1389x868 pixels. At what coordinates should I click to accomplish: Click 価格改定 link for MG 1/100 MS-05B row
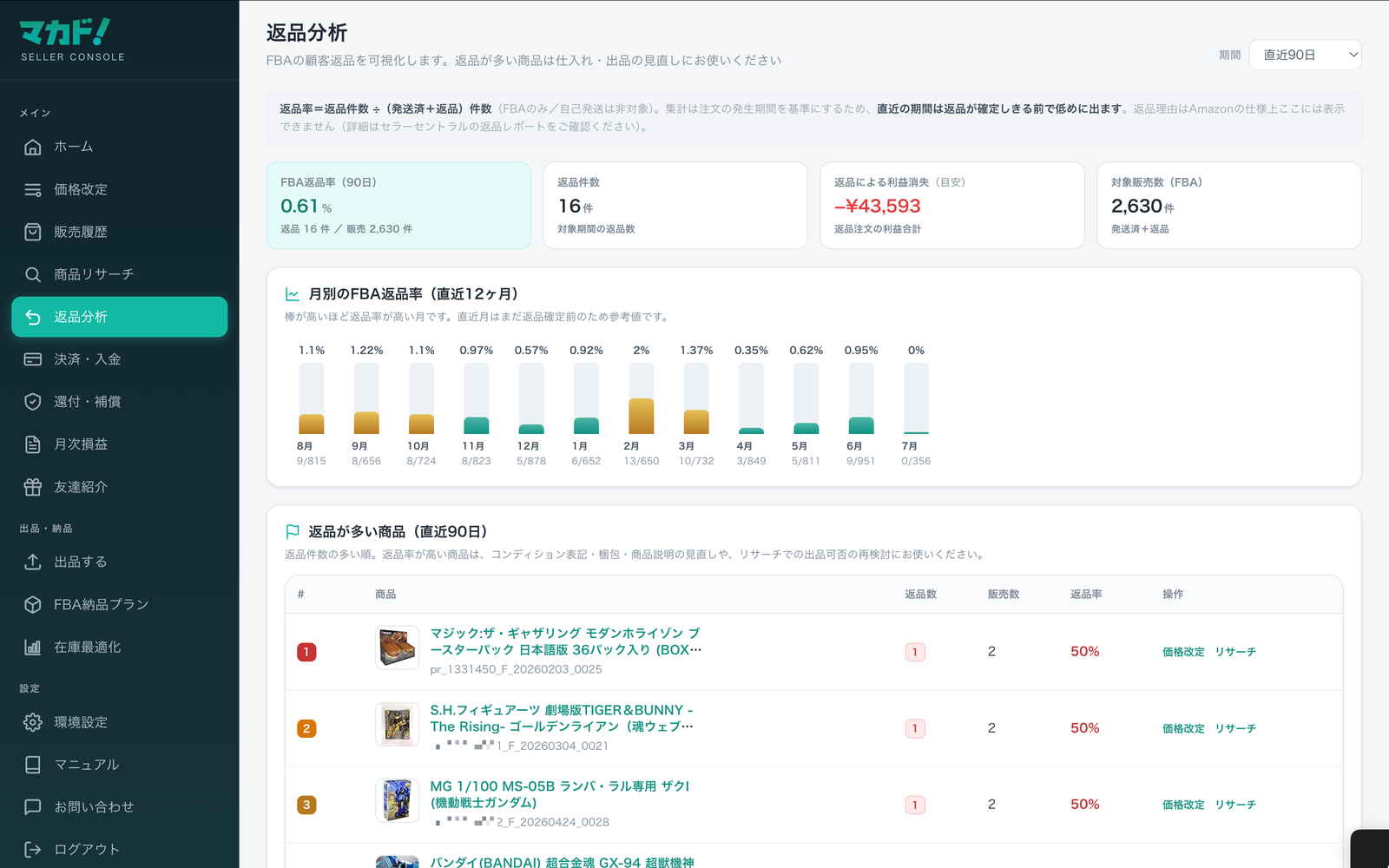pyautogui.click(x=1183, y=805)
